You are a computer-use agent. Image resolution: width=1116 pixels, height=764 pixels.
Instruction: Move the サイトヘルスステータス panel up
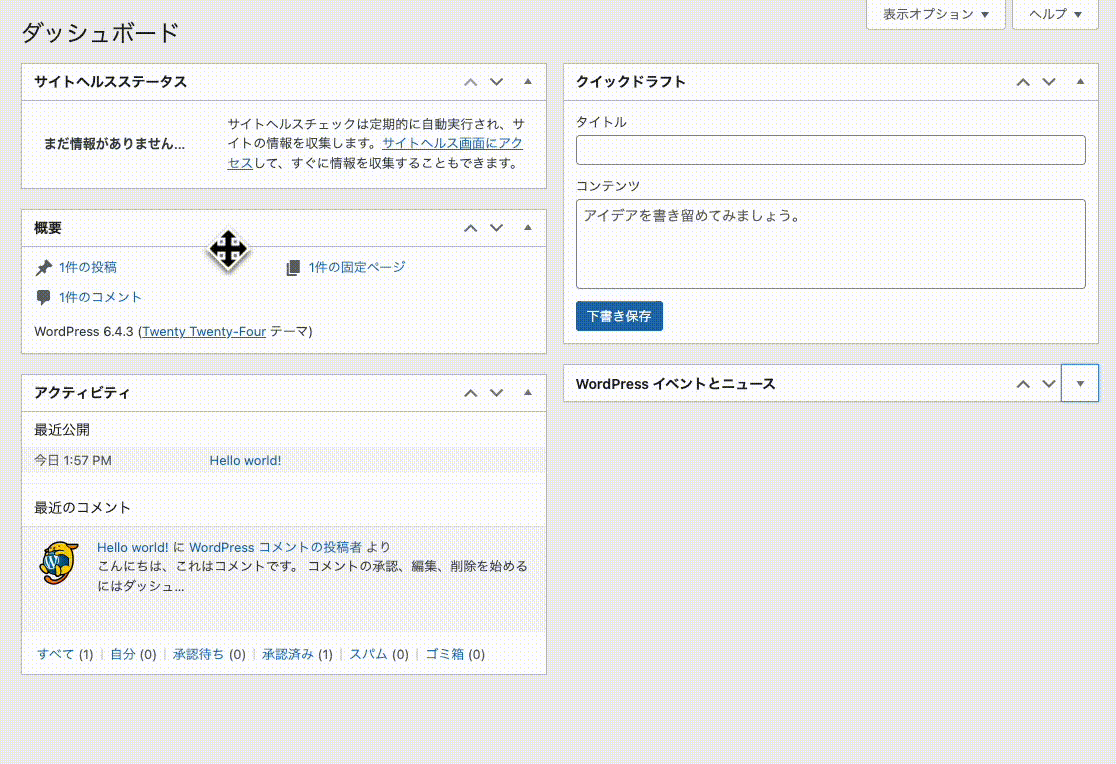coord(470,82)
